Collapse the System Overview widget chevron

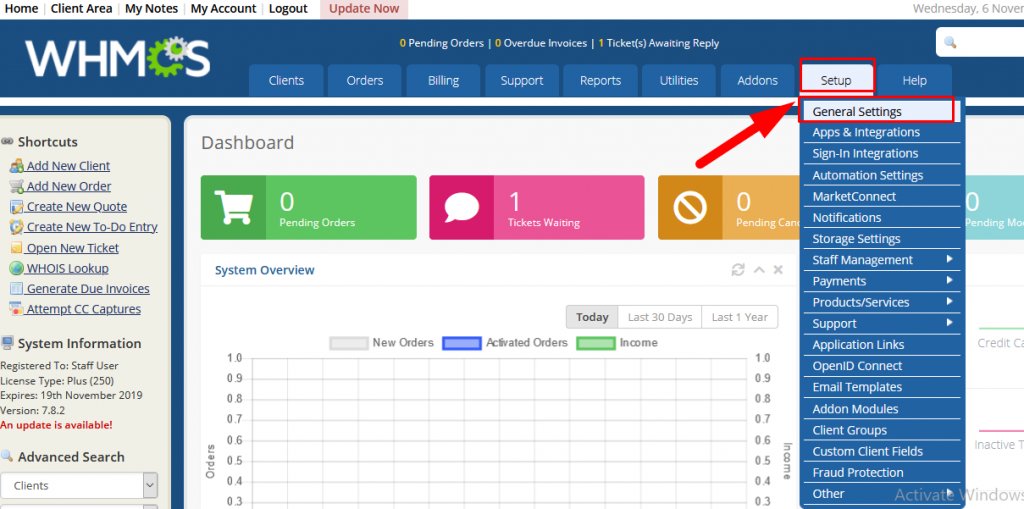click(x=759, y=270)
